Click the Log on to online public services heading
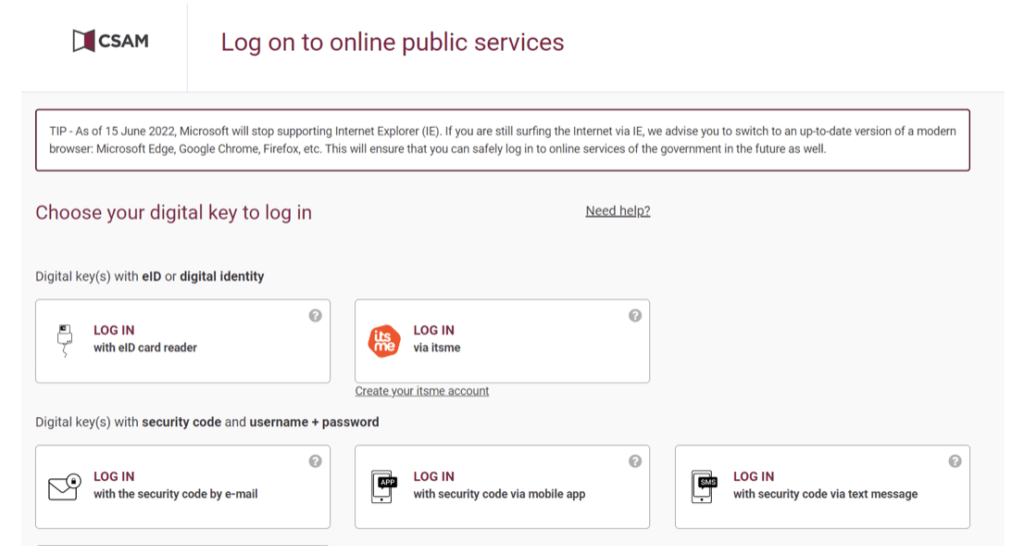1024x556 pixels. [392, 42]
